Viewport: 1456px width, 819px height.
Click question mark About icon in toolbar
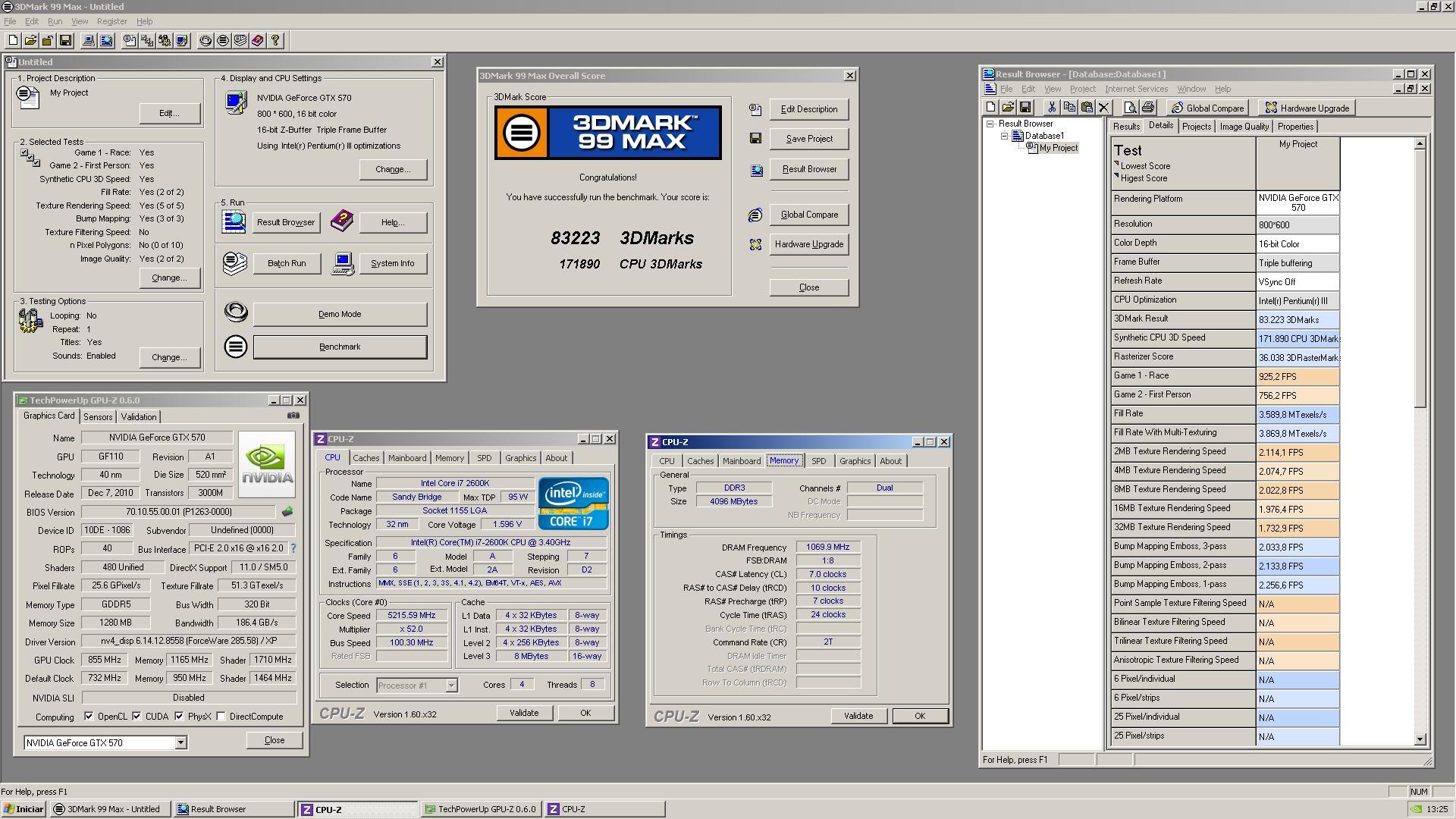point(275,41)
